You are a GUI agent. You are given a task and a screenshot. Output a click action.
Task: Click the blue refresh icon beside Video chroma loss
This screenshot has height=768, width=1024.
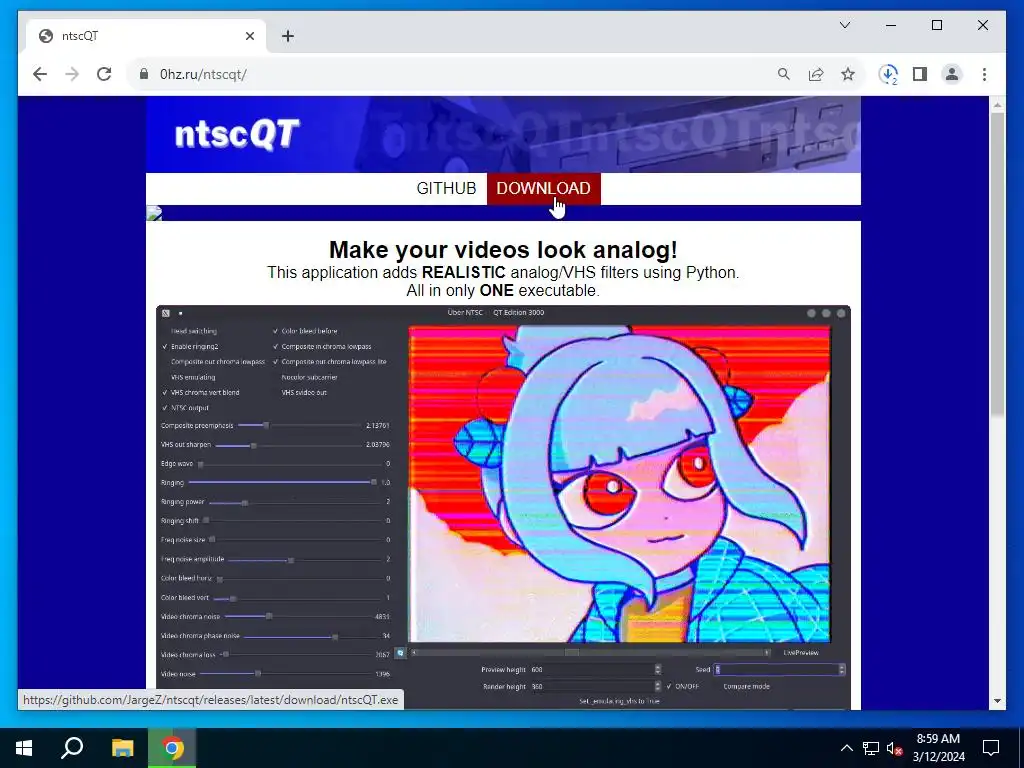(x=400, y=653)
